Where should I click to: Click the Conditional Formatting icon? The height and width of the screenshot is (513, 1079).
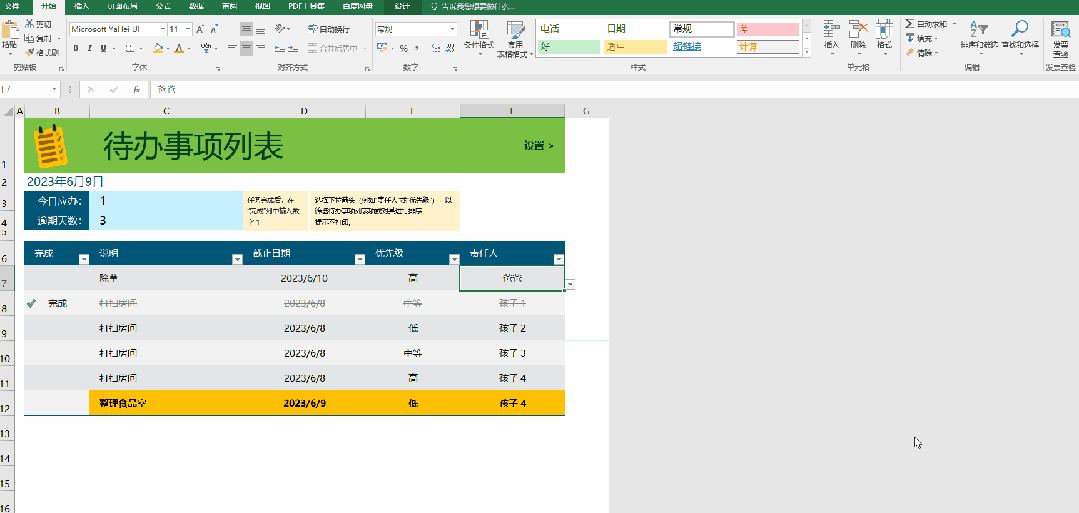tap(479, 35)
